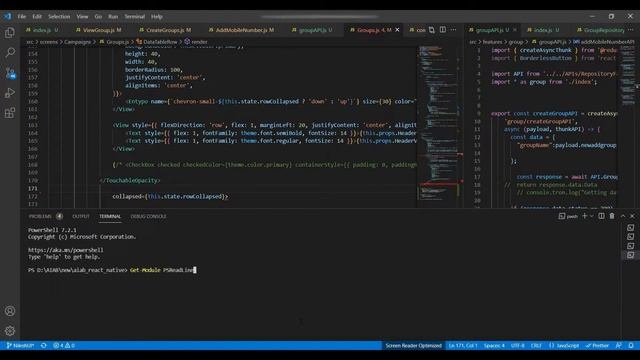Open right-pane index.js tab
This screenshot has height=360, width=640.
(543, 30)
